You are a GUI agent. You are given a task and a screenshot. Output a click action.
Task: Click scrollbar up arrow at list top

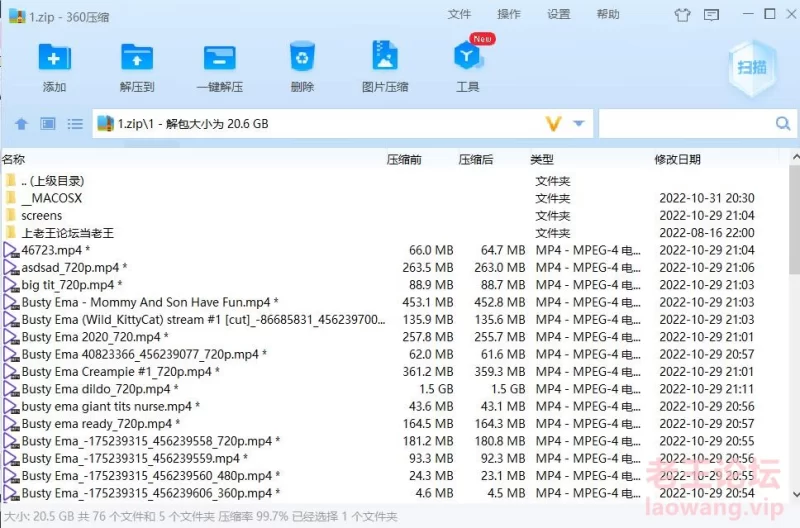coord(795,158)
